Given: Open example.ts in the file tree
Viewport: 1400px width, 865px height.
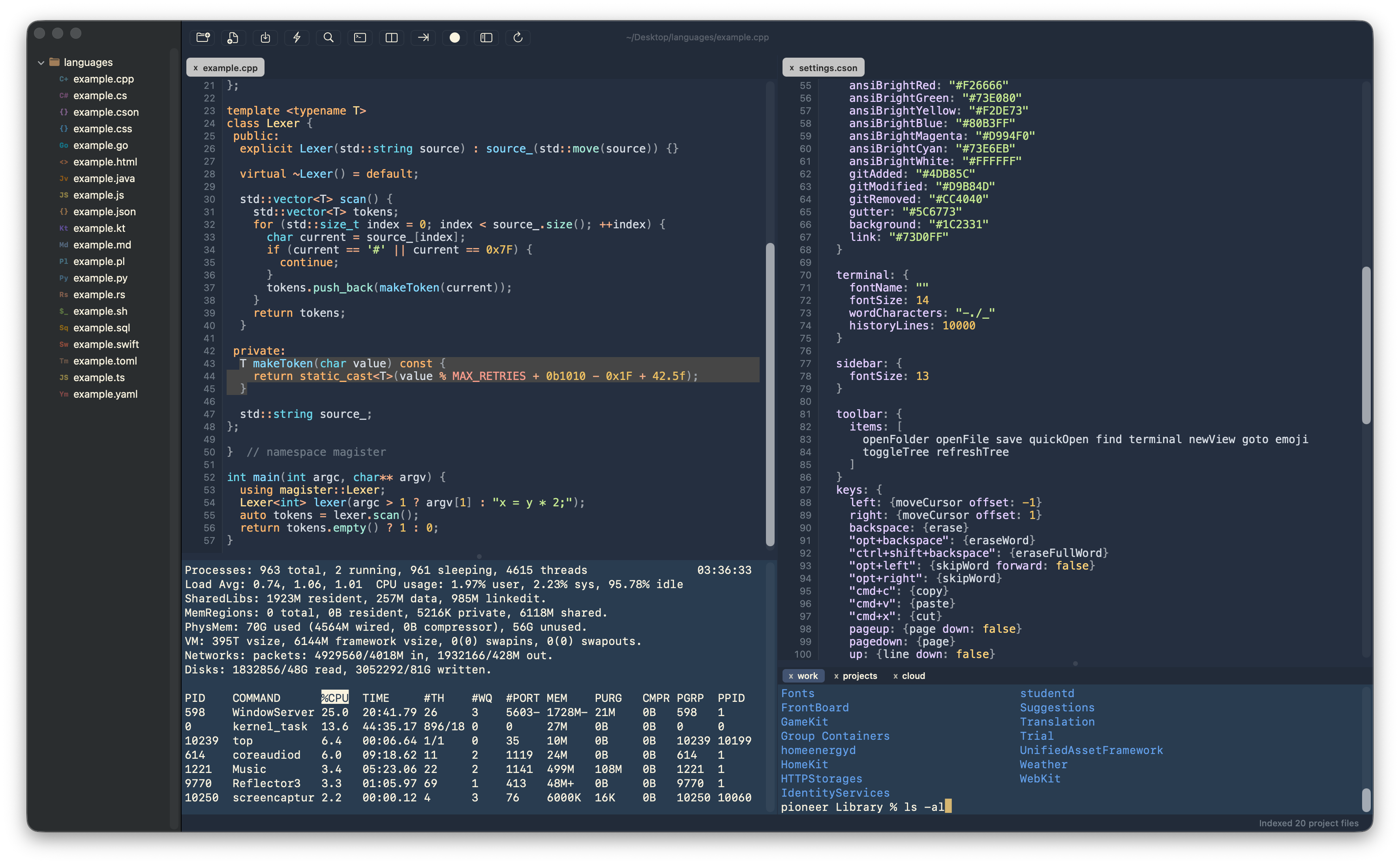Looking at the screenshot, I should coord(99,378).
